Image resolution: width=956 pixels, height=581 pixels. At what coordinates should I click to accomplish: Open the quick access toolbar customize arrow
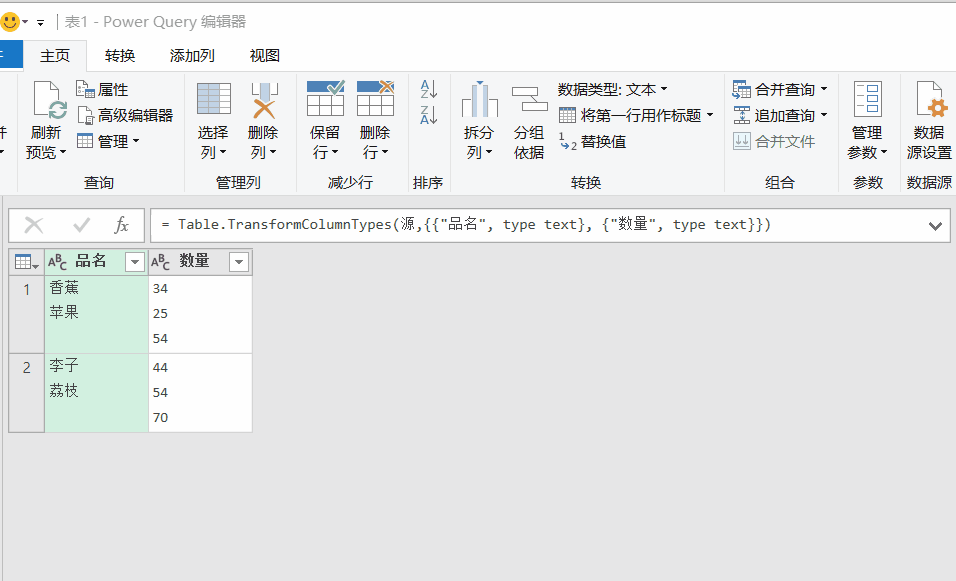[x=40, y=23]
